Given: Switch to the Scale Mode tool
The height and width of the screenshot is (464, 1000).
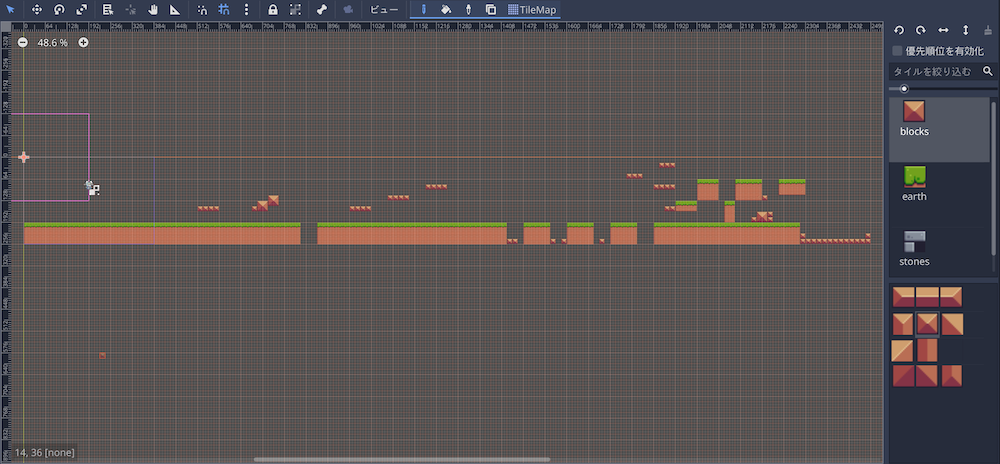Looking at the screenshot, I should click(x=81, y=10).
